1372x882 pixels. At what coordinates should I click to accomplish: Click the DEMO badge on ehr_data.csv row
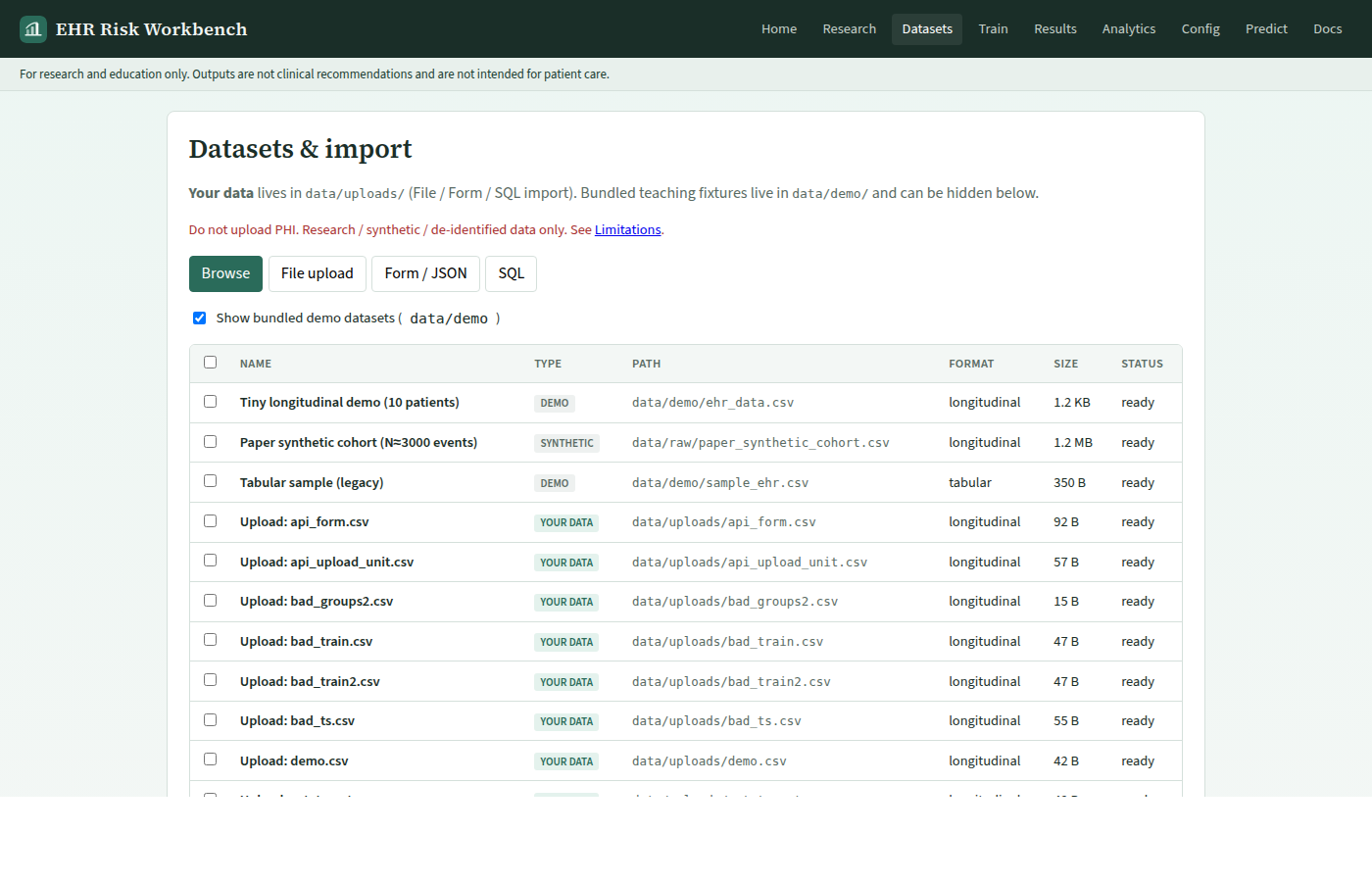point(555,403)
